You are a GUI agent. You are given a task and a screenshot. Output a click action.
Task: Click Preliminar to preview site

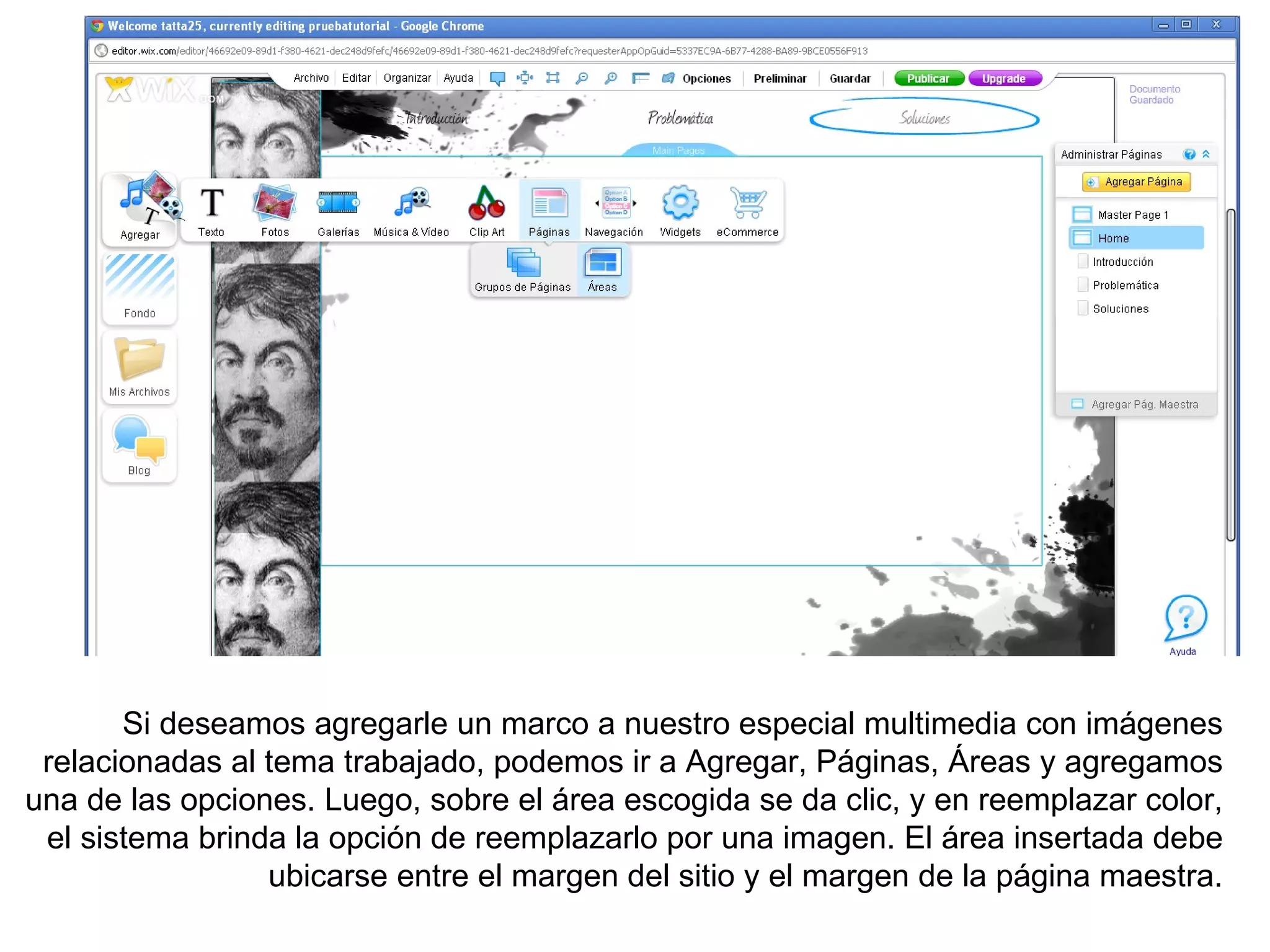click(780, 79)
